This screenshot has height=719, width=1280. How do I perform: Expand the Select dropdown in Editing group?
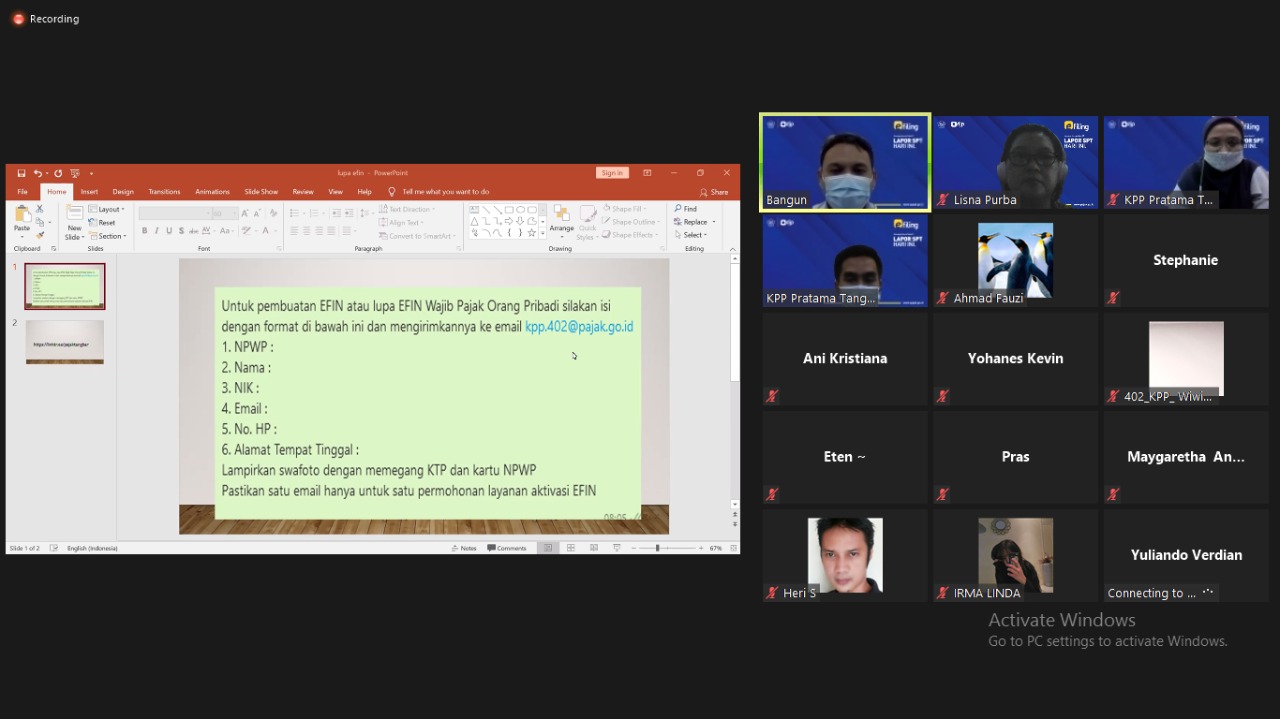[693, 235]
